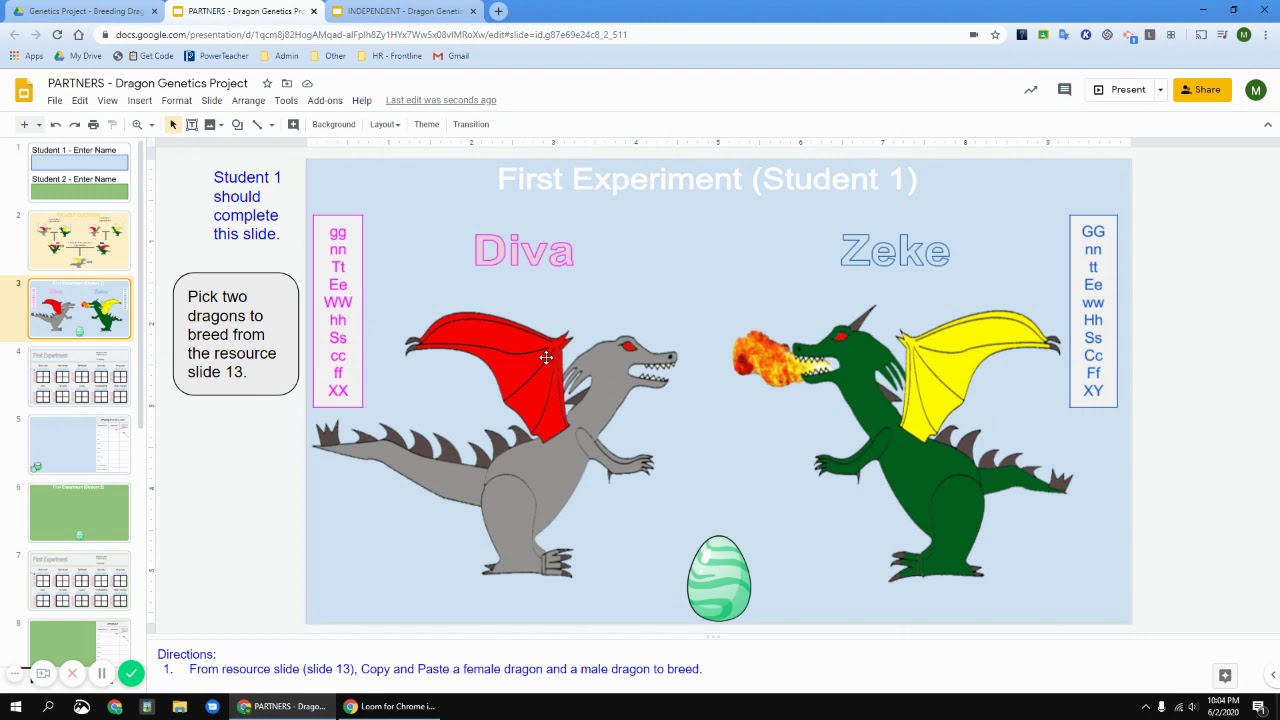
Task: Expand the line type dropdown arrow
Action: 271,124
